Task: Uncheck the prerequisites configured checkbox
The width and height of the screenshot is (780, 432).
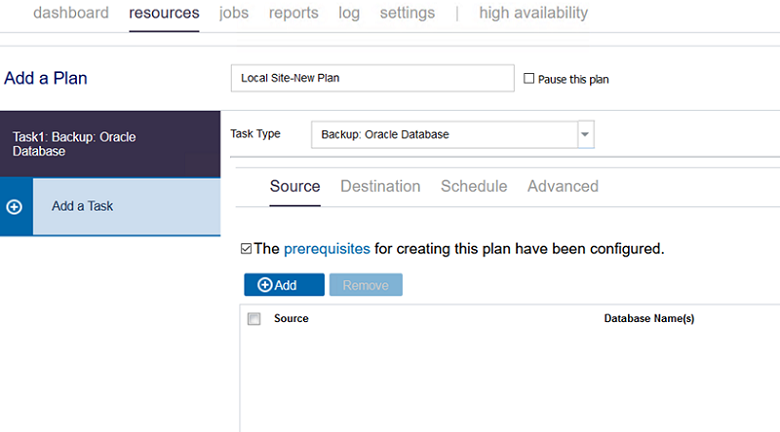Action: click(x=247, y=248)
